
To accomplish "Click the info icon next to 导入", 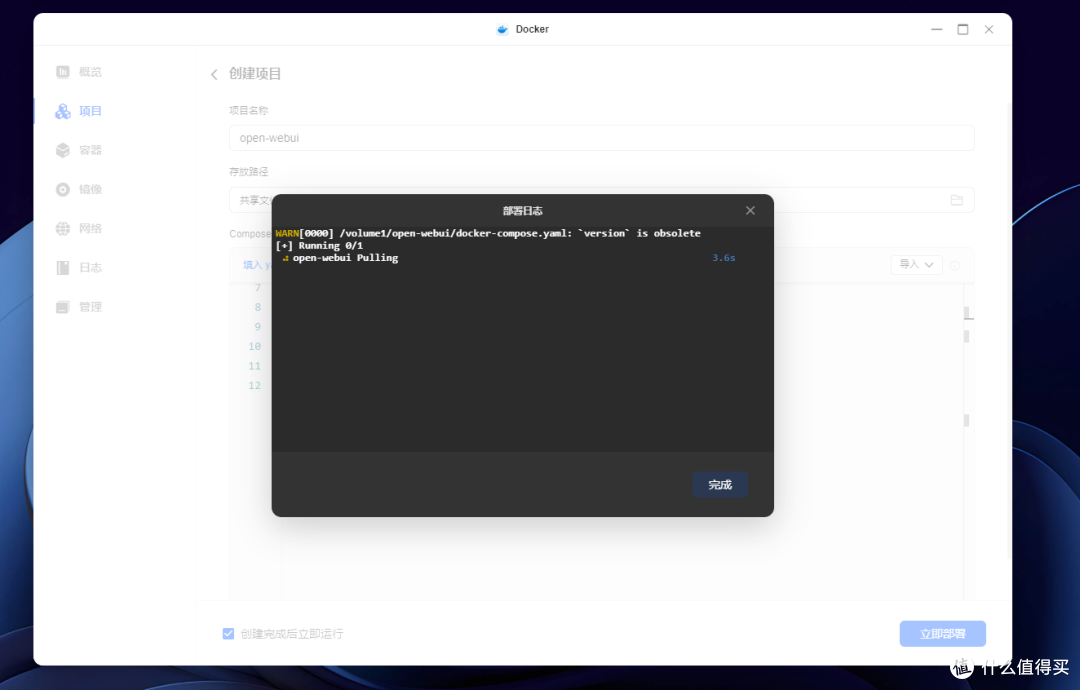I will [x=955, y=265].
